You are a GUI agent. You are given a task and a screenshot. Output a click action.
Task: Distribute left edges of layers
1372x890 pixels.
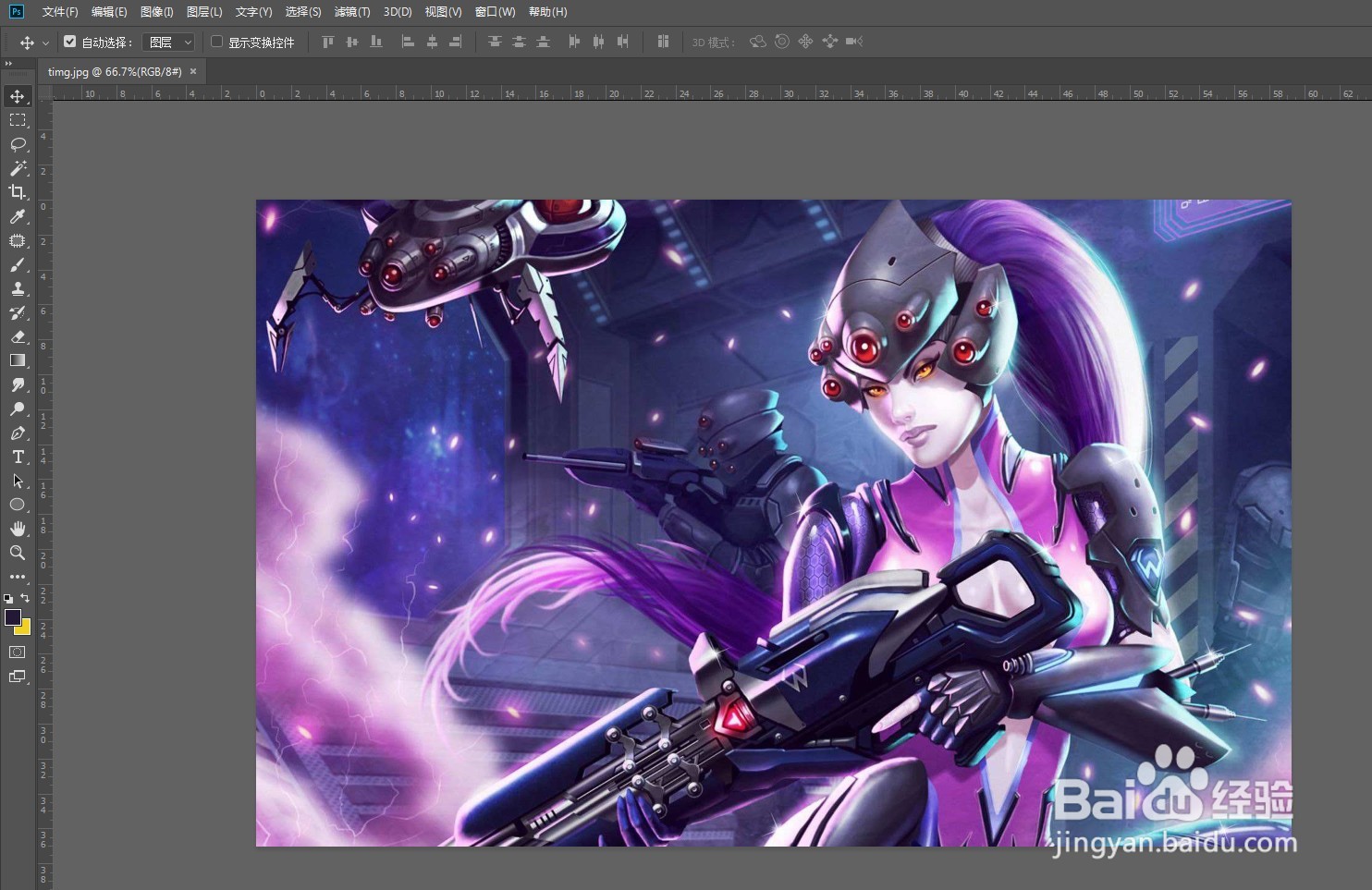574,42
